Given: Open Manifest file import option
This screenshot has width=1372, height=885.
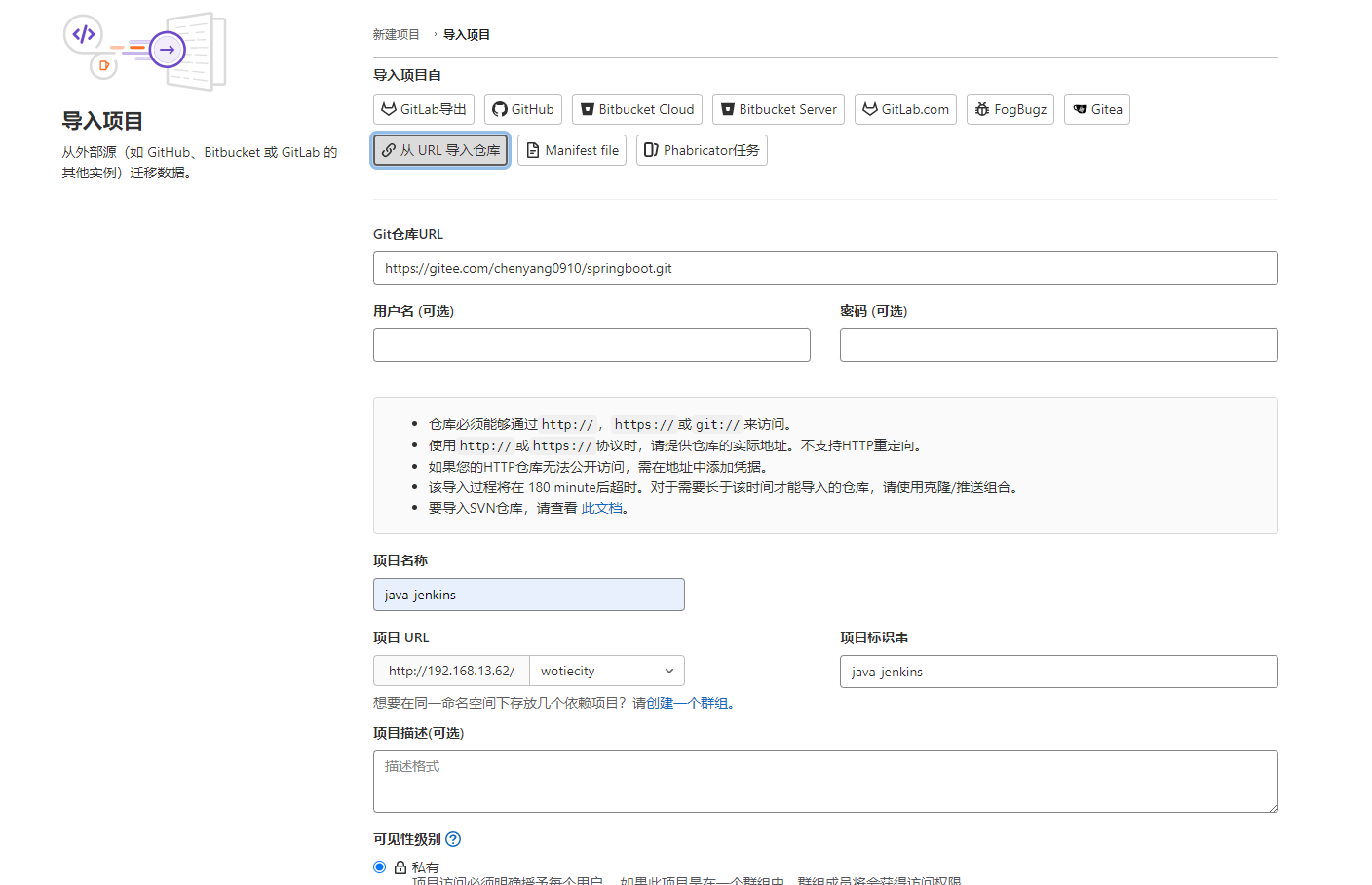Looking at the screenshot, I should pos(572,150).
